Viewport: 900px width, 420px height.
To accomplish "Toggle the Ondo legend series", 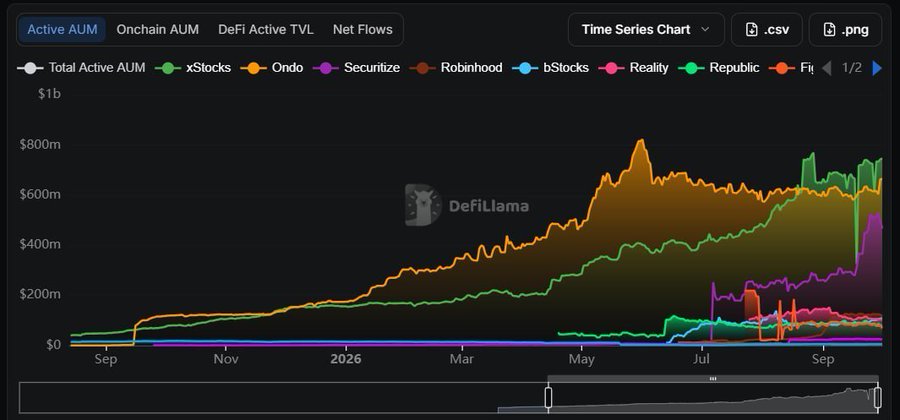I will coord(272,68).
